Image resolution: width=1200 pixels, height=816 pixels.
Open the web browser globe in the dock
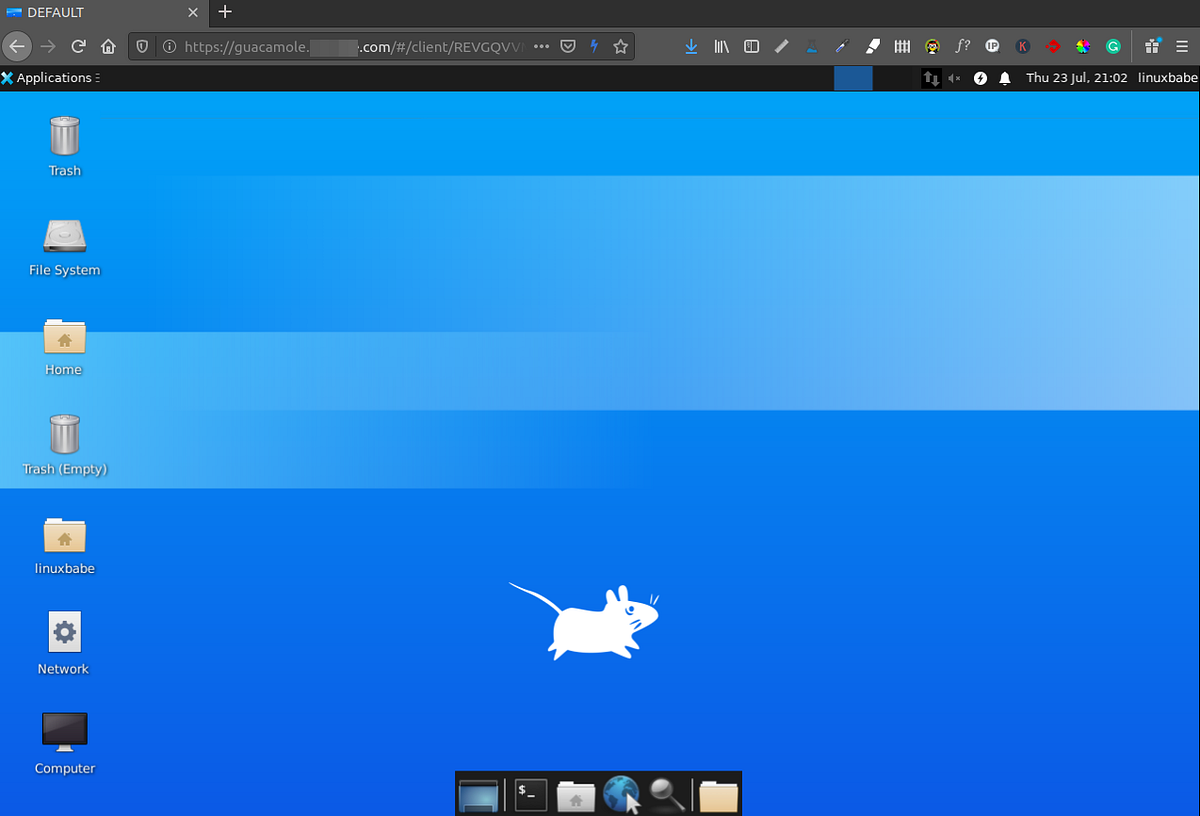point(622,793)
